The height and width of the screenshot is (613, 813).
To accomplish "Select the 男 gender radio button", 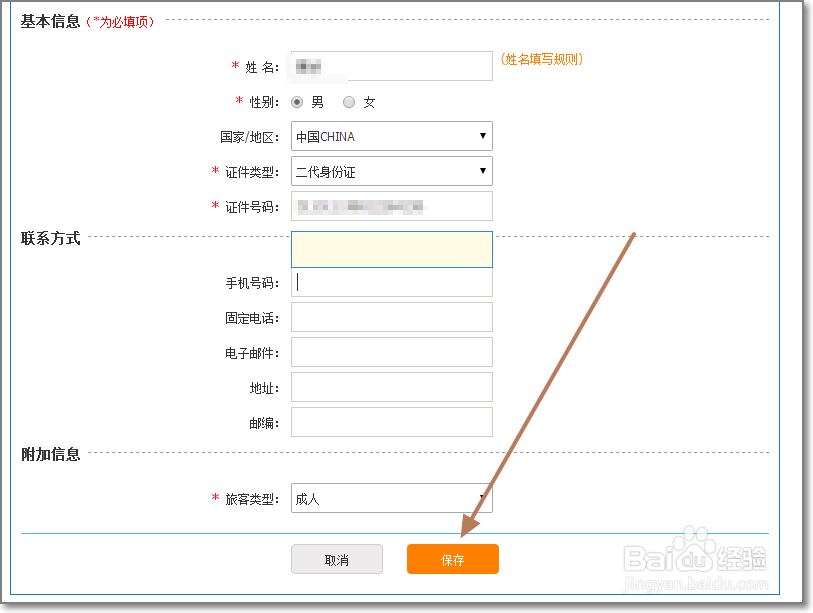I will (297, 101).
